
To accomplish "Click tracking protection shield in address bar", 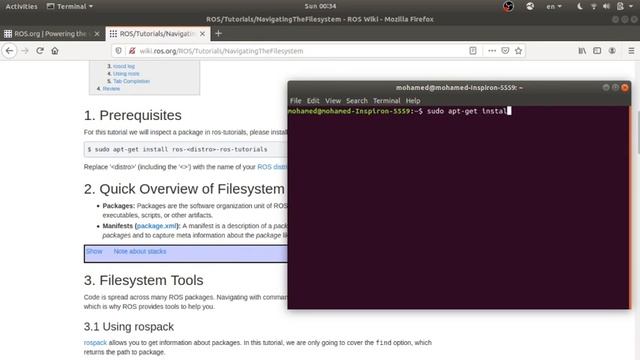I will pyautogui.click(x=118, y=51).
